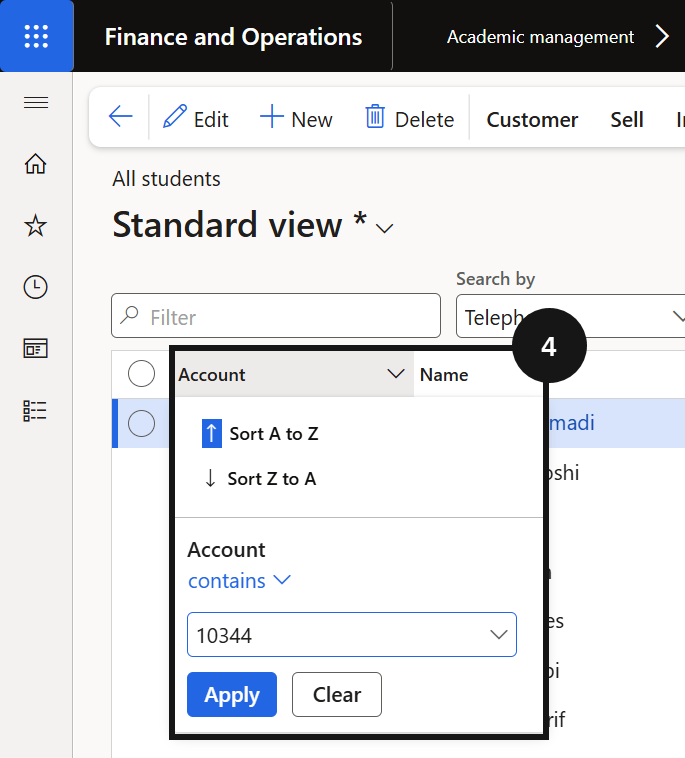Open the app launcher waffle grid

pos(36,36)
